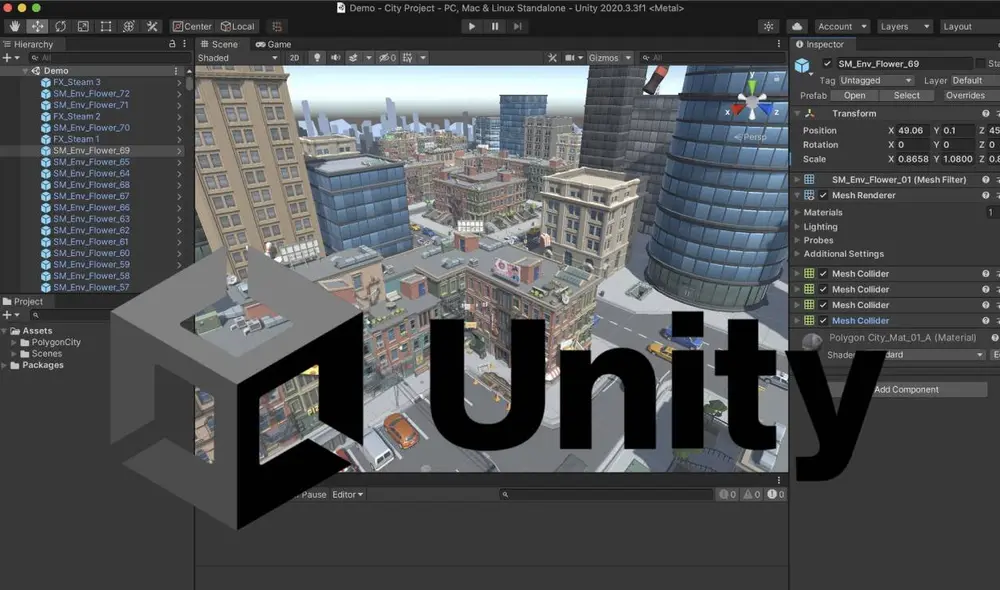
Task: Open the scene component tools wrench icon
Action: click(552, 57)
